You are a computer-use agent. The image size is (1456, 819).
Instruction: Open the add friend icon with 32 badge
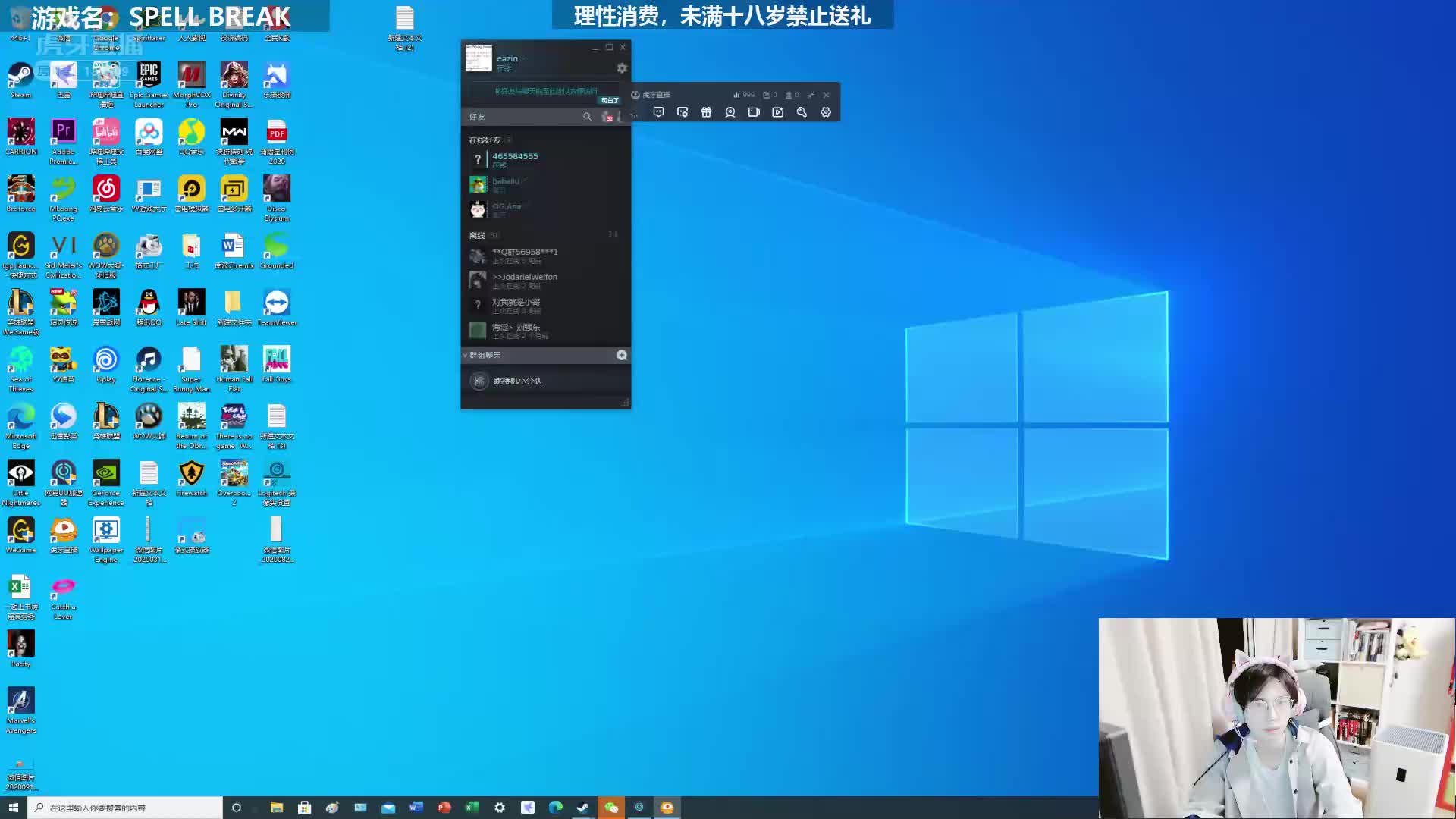606,117
